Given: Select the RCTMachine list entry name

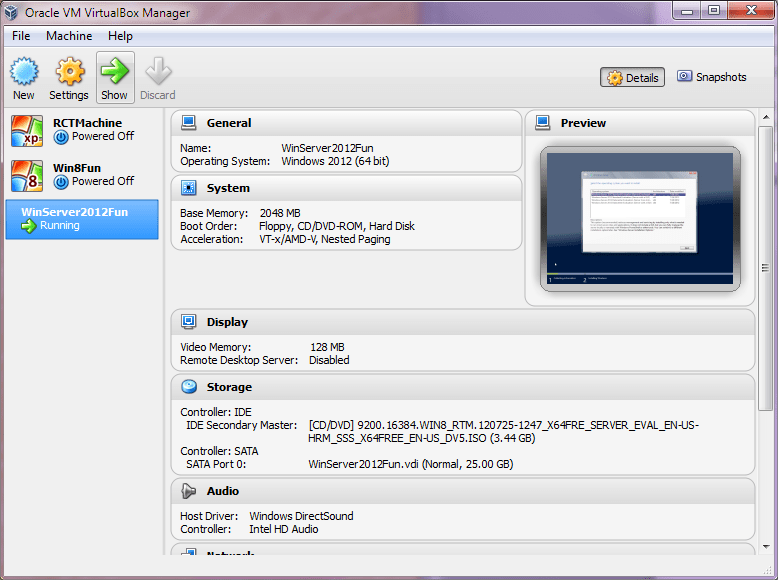Looking at the screenshot, I should 87,123.
